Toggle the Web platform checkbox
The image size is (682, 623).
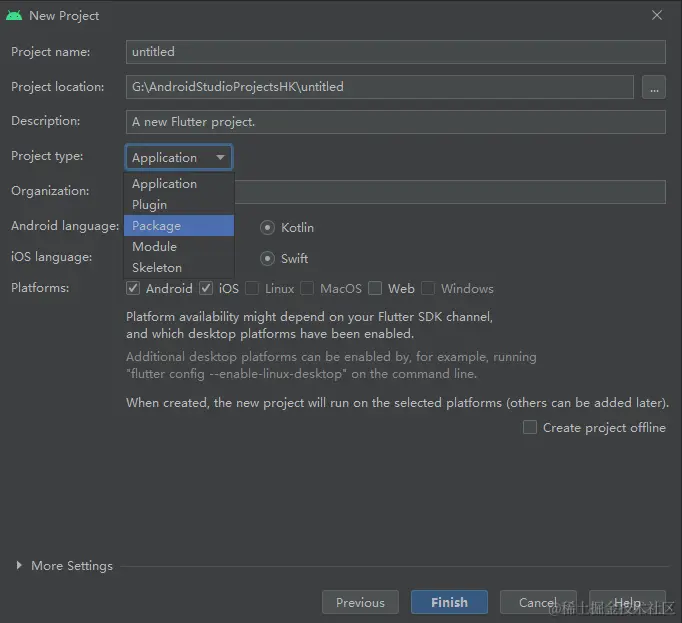[375, 288]
